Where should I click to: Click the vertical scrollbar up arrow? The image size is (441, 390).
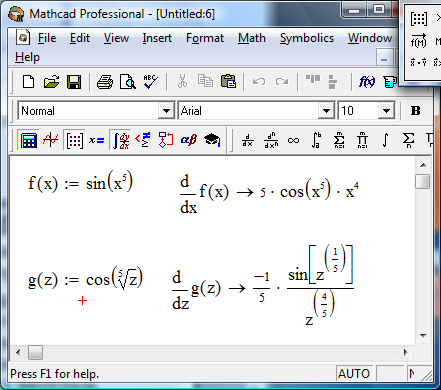click(x=423, y=165)
